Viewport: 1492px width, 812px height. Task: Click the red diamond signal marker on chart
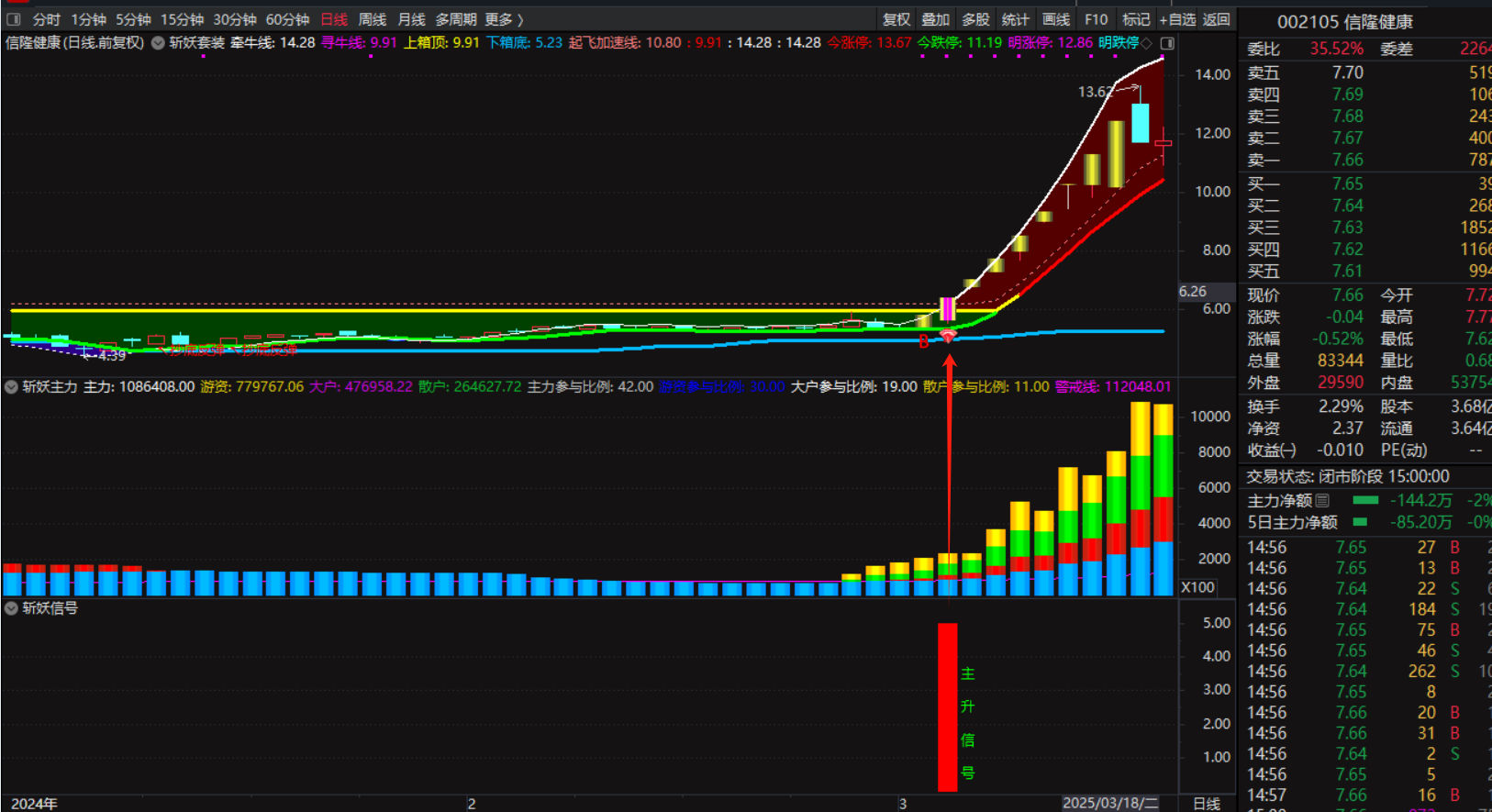click(x=949, y=337)
